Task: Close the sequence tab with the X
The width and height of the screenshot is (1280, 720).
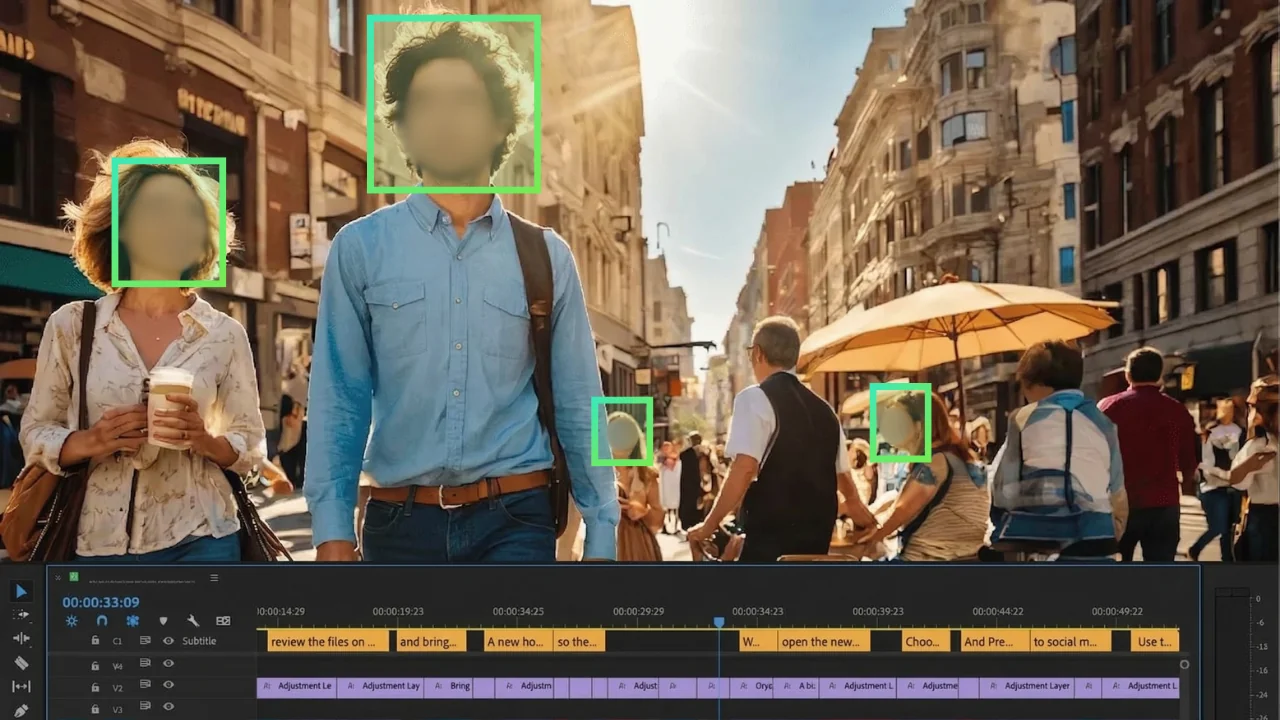Action: pyautogui.click(x=58, y=578)
